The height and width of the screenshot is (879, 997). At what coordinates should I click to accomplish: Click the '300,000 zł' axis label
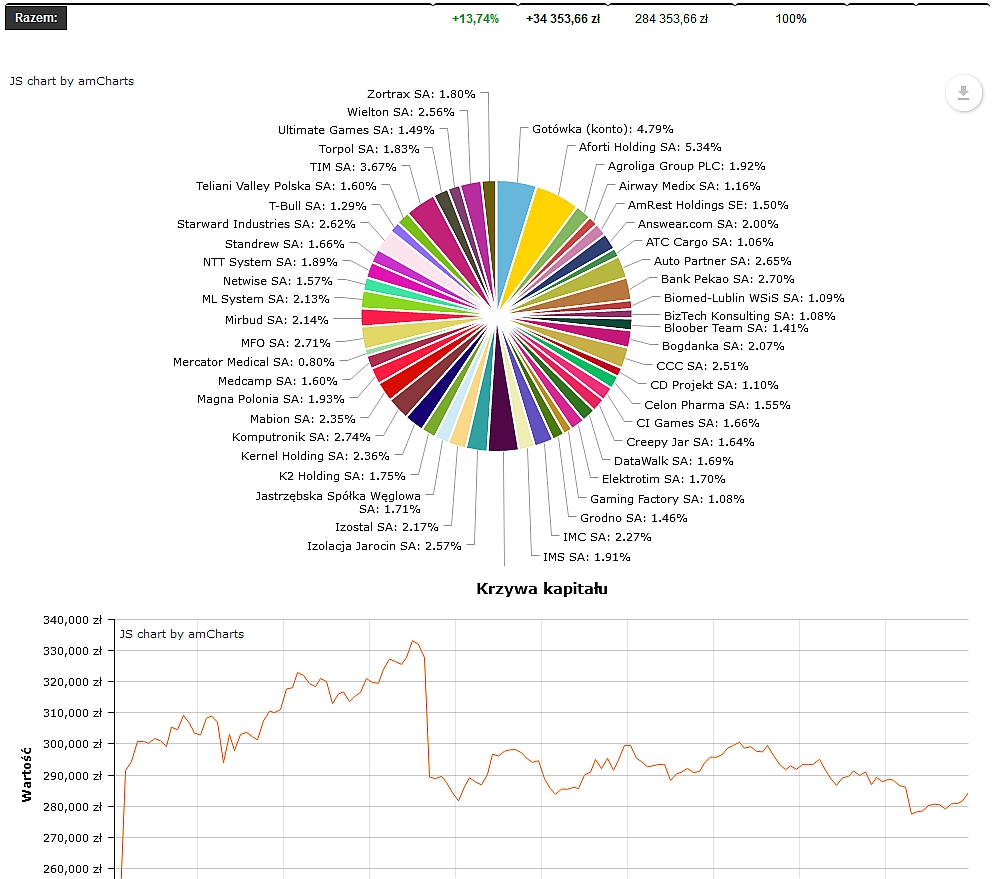tap(72, 744)
